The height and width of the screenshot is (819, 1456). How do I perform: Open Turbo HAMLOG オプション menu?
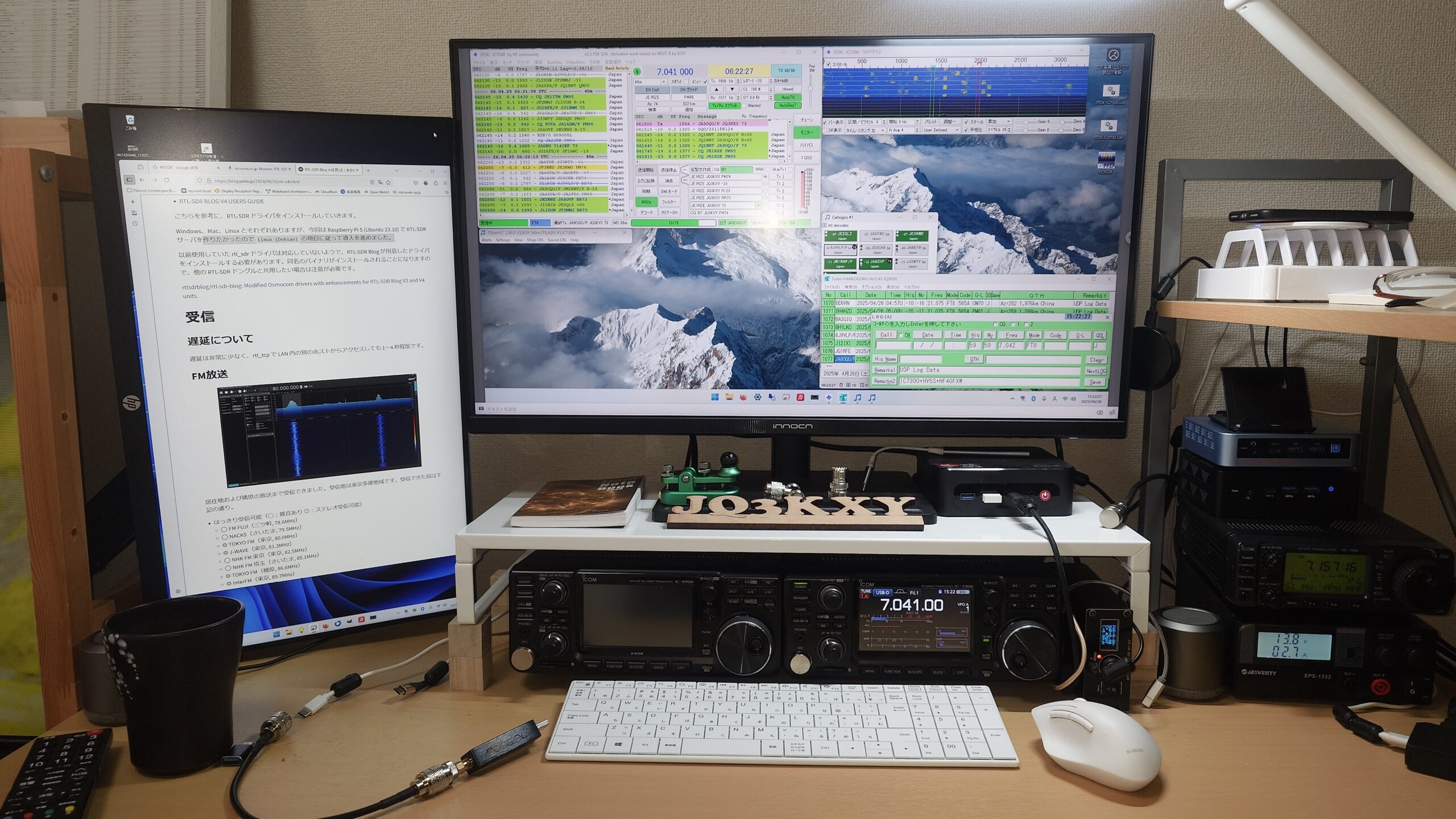pos(871,287)
